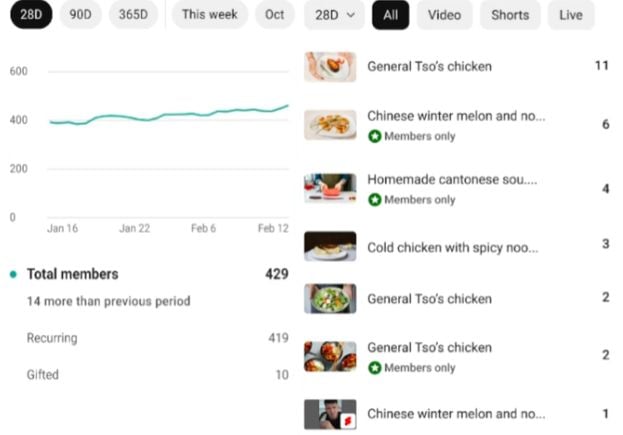Click Members only star badge under Homemade cantonese
623x435 pixels.
374,199
